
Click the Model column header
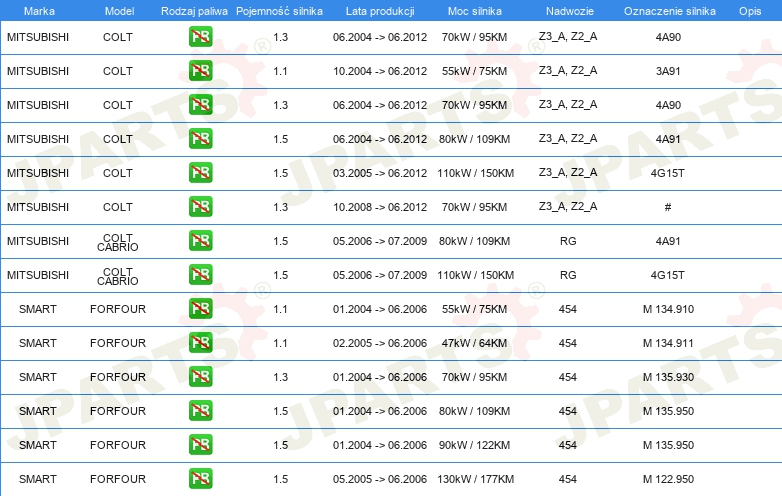[119, 11]
